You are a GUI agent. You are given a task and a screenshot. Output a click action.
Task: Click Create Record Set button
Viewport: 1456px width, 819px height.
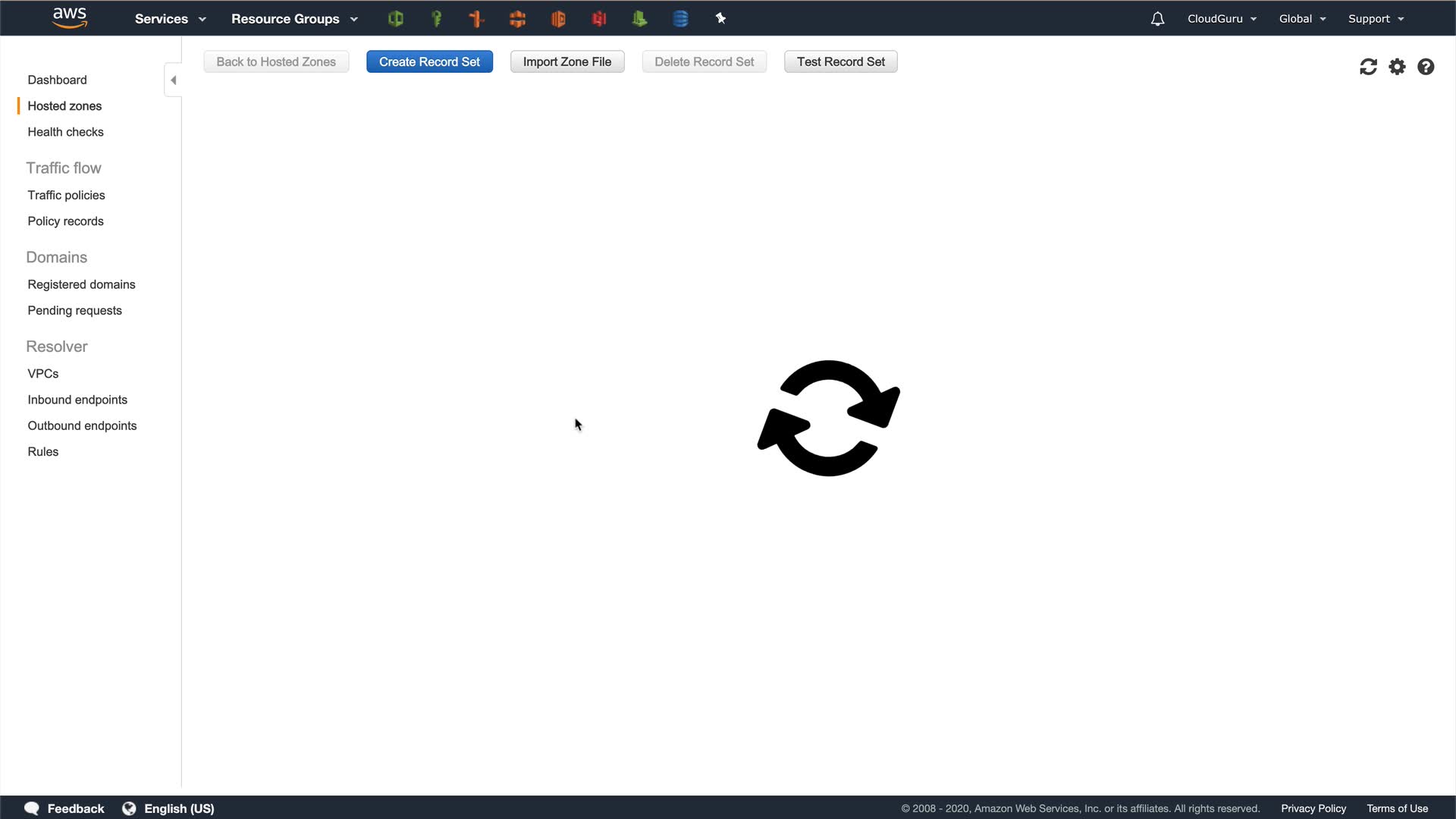(x=429, y=62)
